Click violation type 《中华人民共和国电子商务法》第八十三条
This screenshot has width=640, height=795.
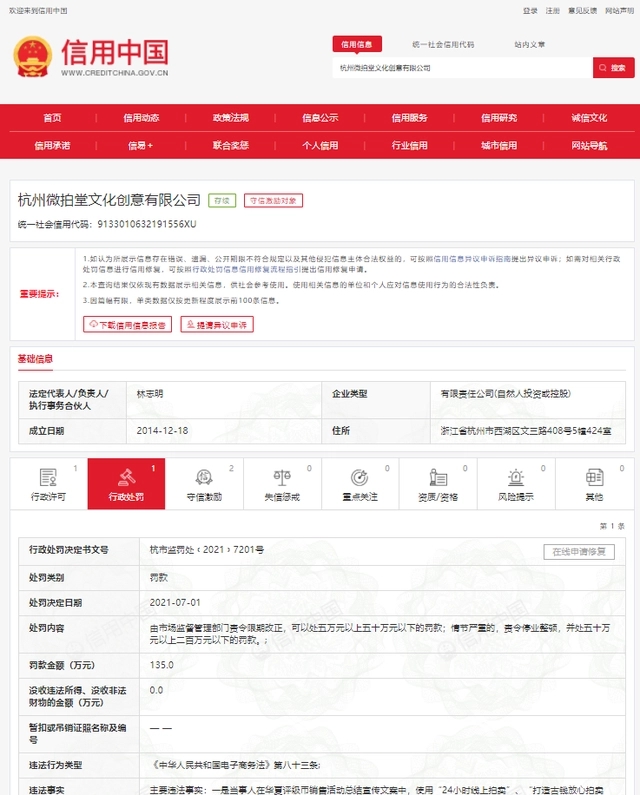[235, 765]
